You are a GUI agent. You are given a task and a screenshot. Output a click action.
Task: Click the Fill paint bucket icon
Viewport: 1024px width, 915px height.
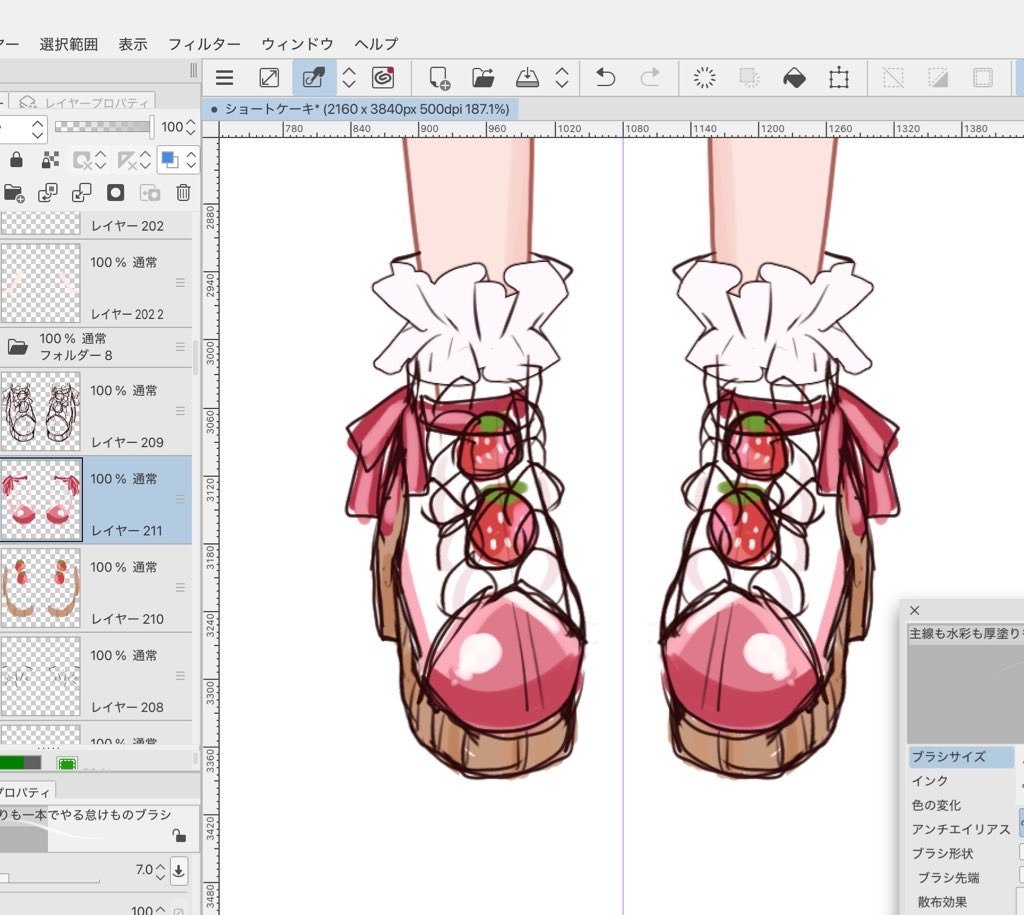pos(794,78)
